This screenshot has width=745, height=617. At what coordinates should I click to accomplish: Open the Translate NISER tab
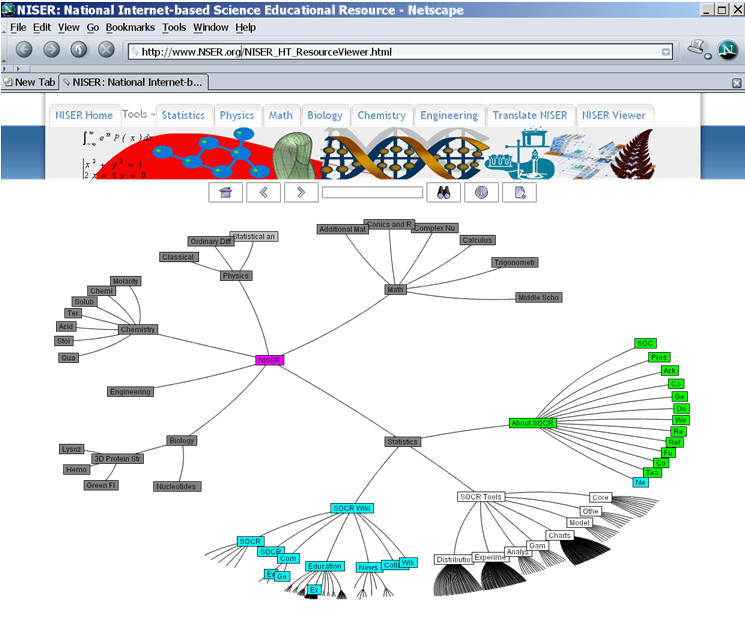(x=530, y=115)
